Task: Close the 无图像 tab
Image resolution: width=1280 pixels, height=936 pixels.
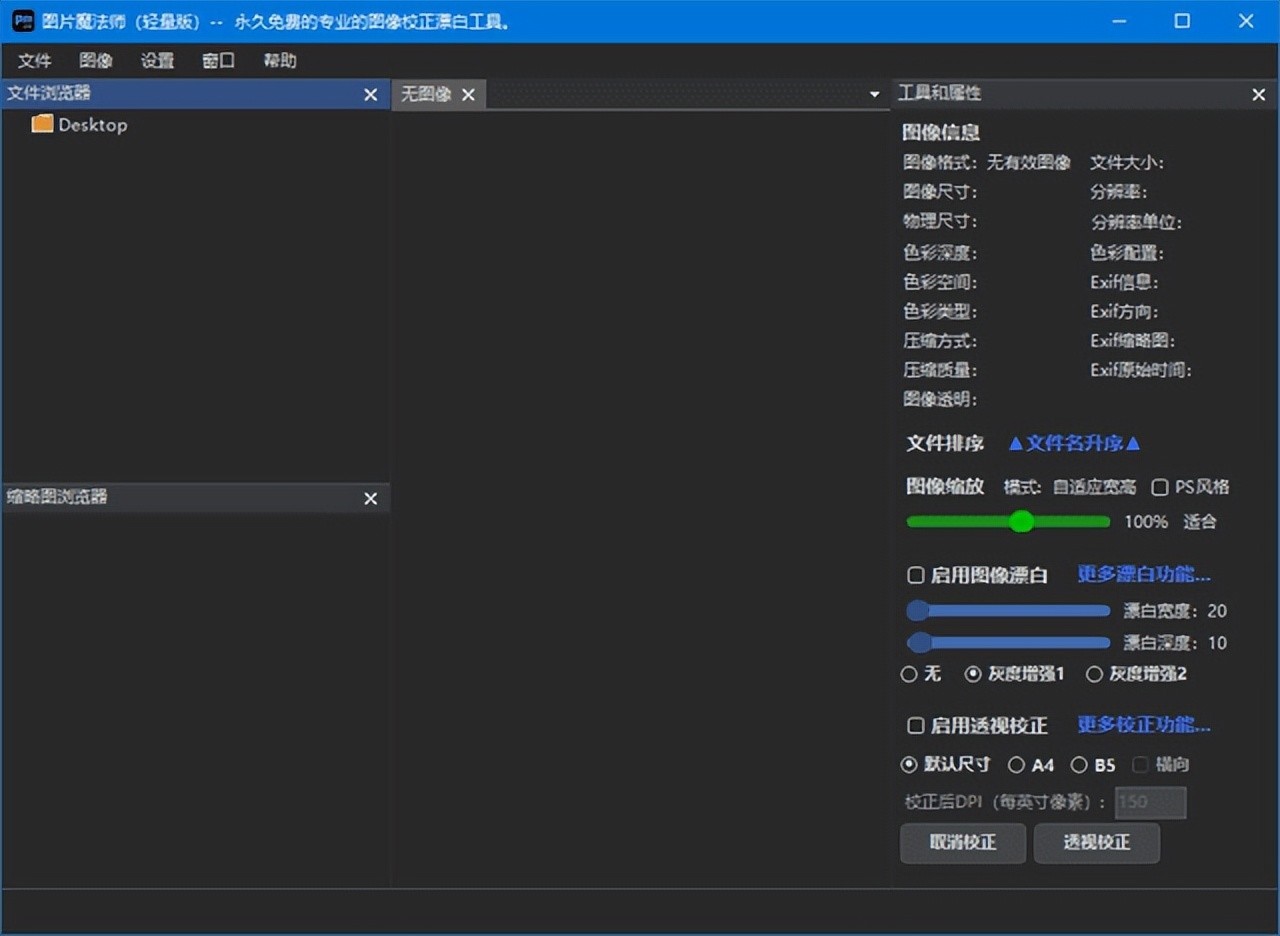Action: [468, 94]
